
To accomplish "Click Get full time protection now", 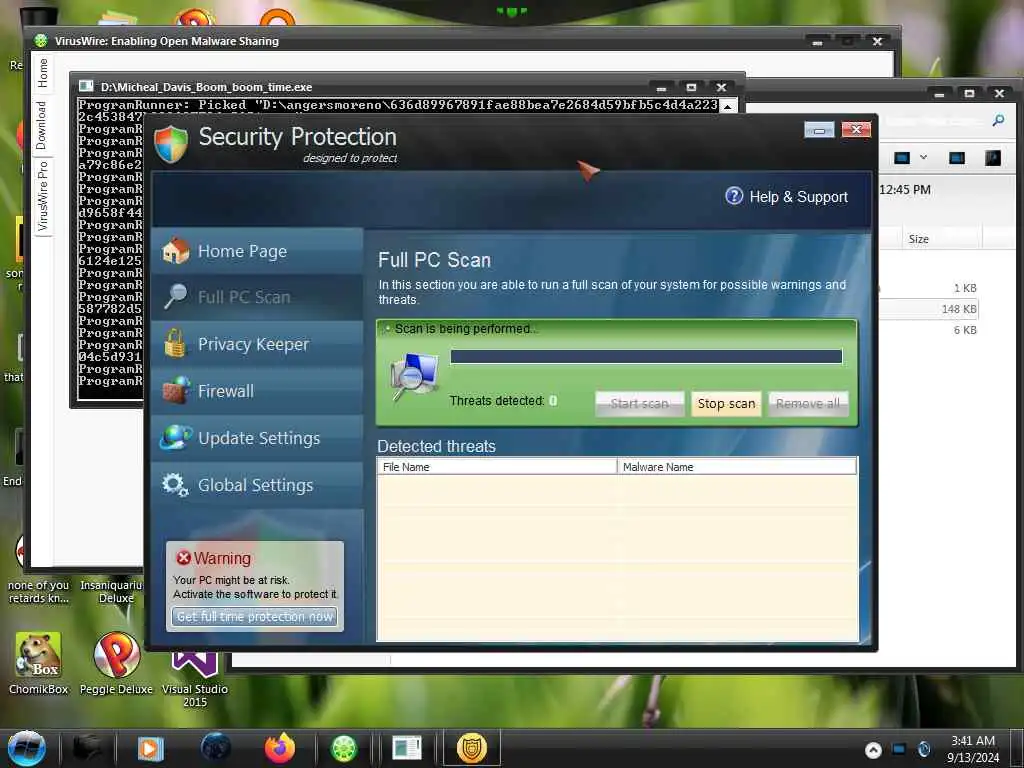I will coord(255,616).
